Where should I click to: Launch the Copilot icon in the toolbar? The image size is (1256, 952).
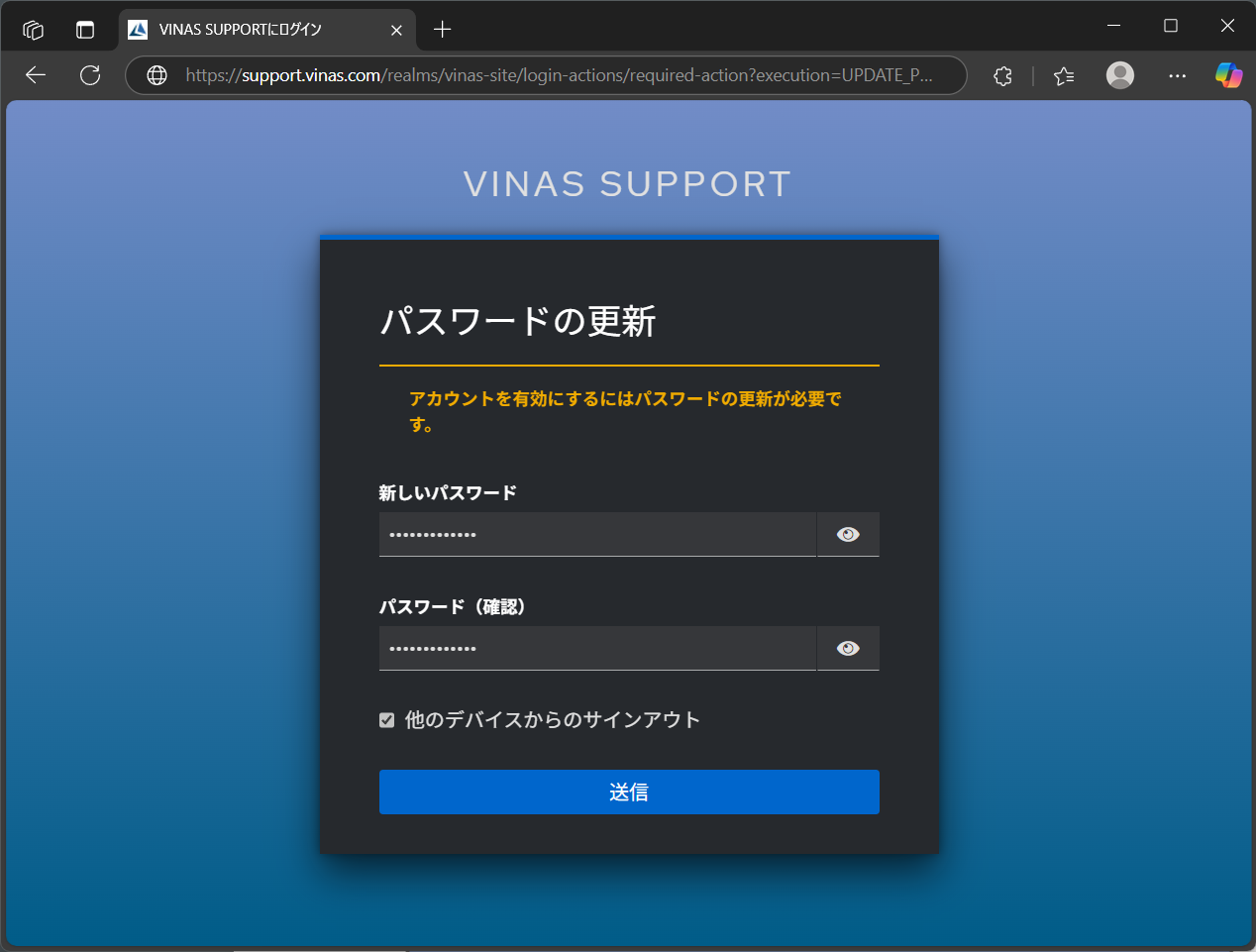pyautogui.click(x=1228, y=75)
